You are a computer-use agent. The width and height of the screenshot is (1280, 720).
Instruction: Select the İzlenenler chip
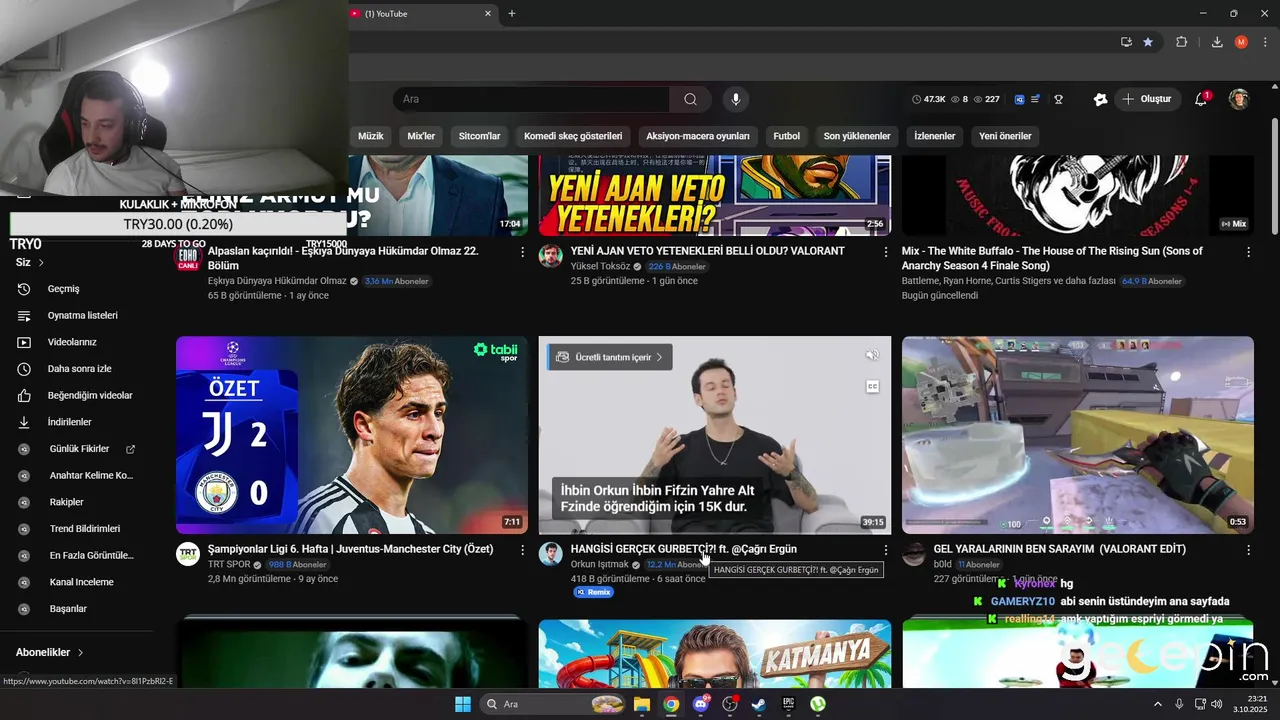pos(935,136)
